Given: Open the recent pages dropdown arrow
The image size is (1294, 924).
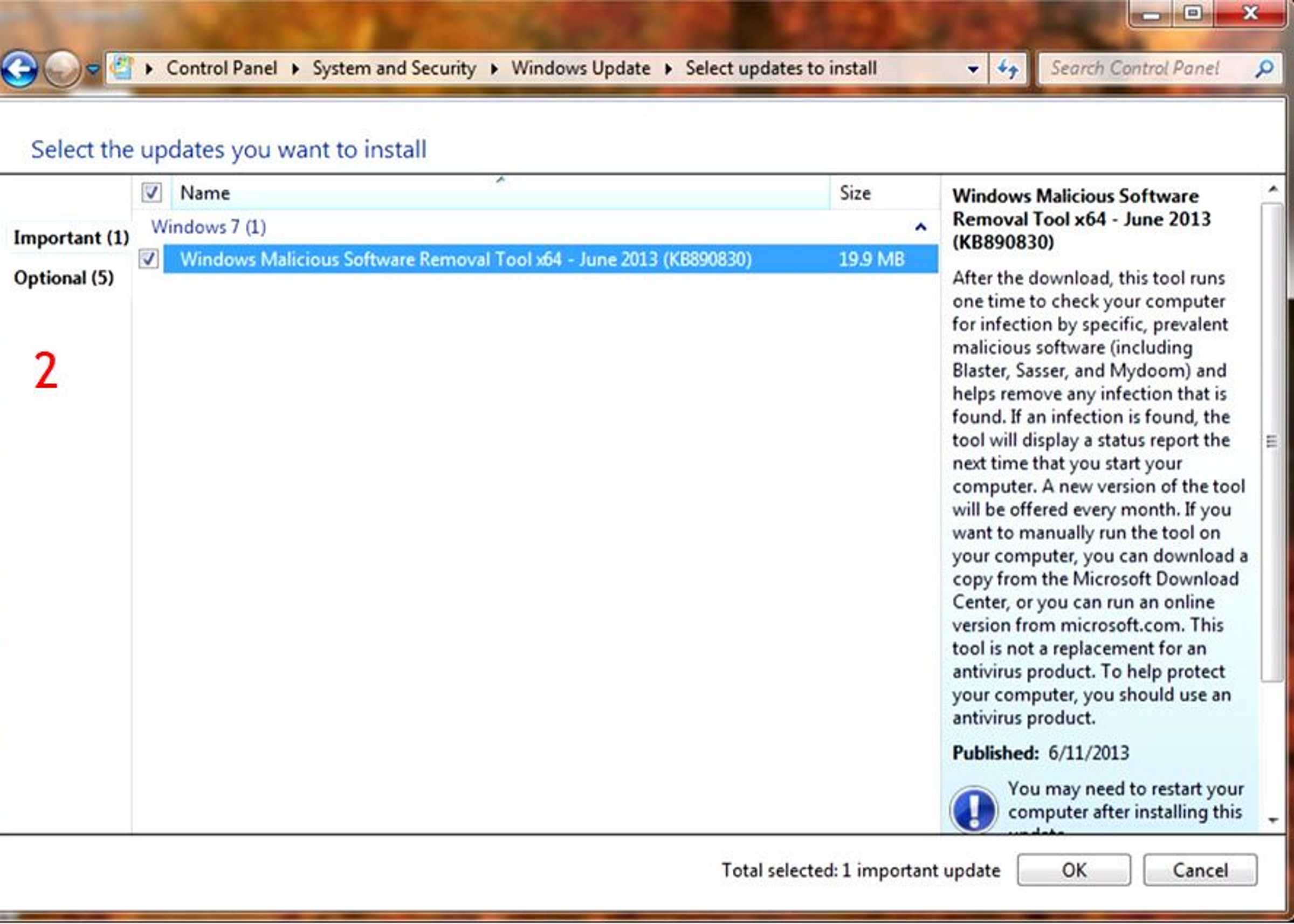Looking at the screenshot, I should click(93, 70).
